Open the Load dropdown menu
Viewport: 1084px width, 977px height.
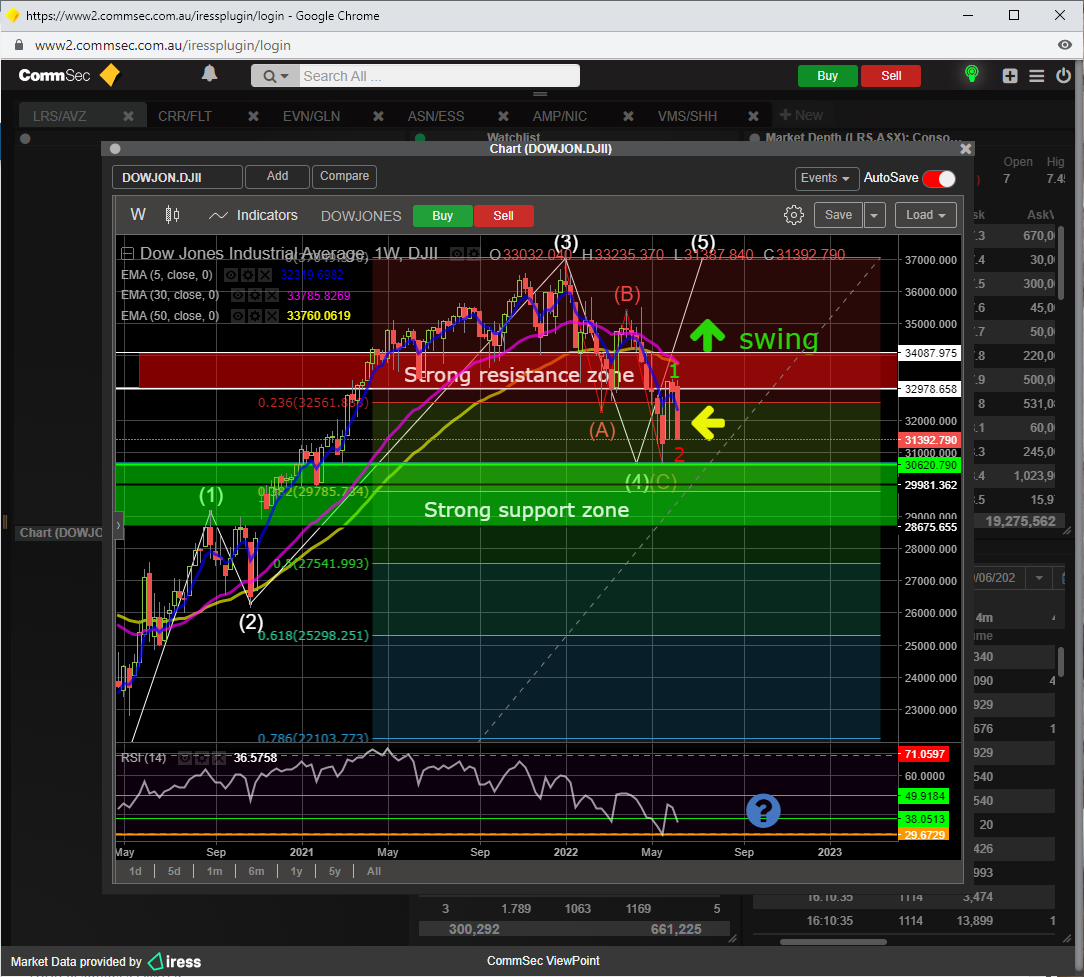coord(926,215)
